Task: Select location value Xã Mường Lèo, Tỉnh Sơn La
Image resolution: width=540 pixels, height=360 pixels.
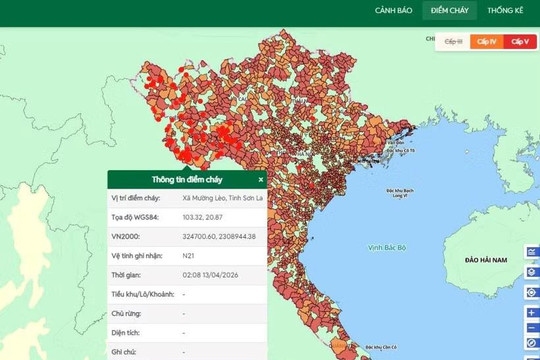Action: click(x=222, y=198)
